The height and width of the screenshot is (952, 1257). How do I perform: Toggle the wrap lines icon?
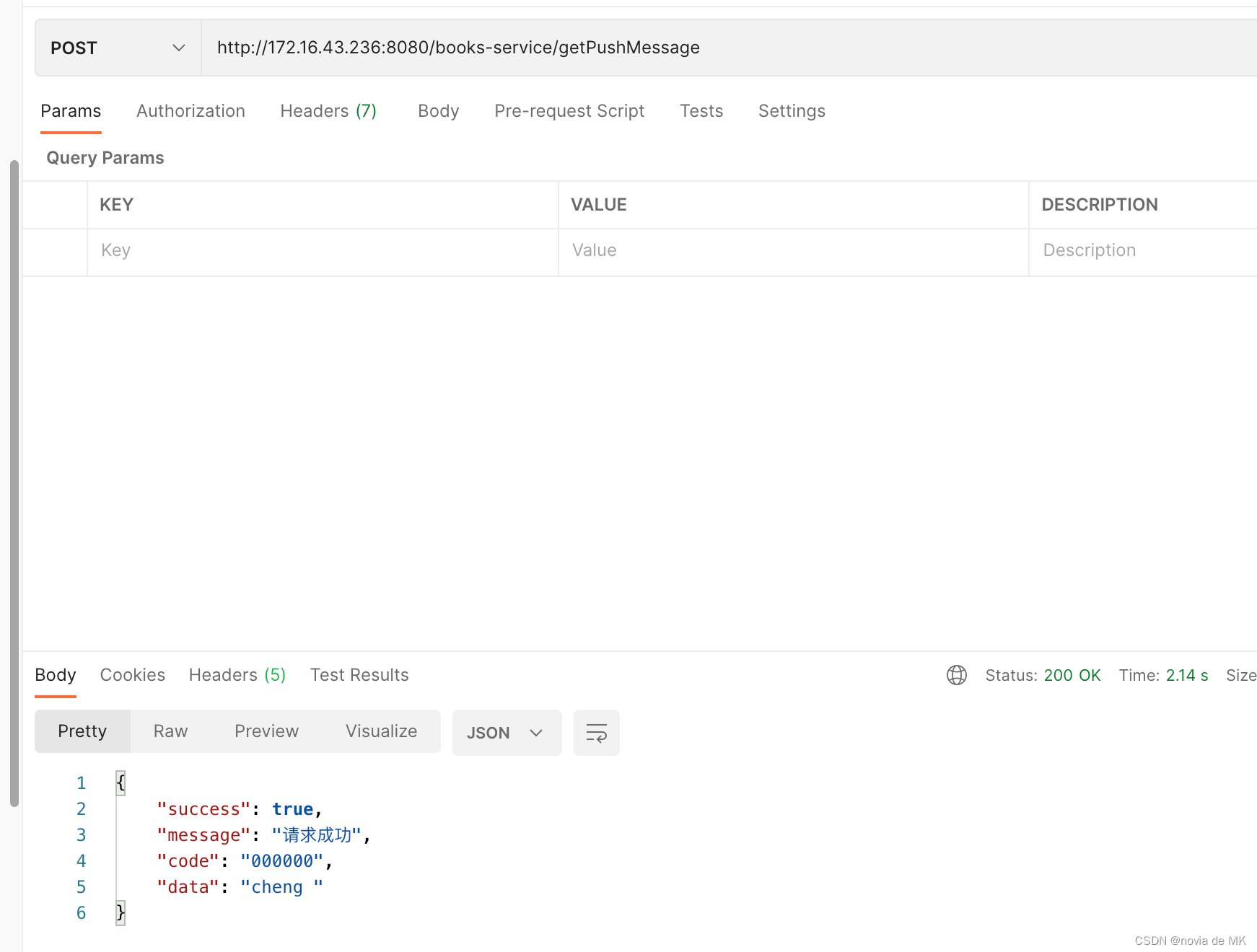tap(596, 733)
